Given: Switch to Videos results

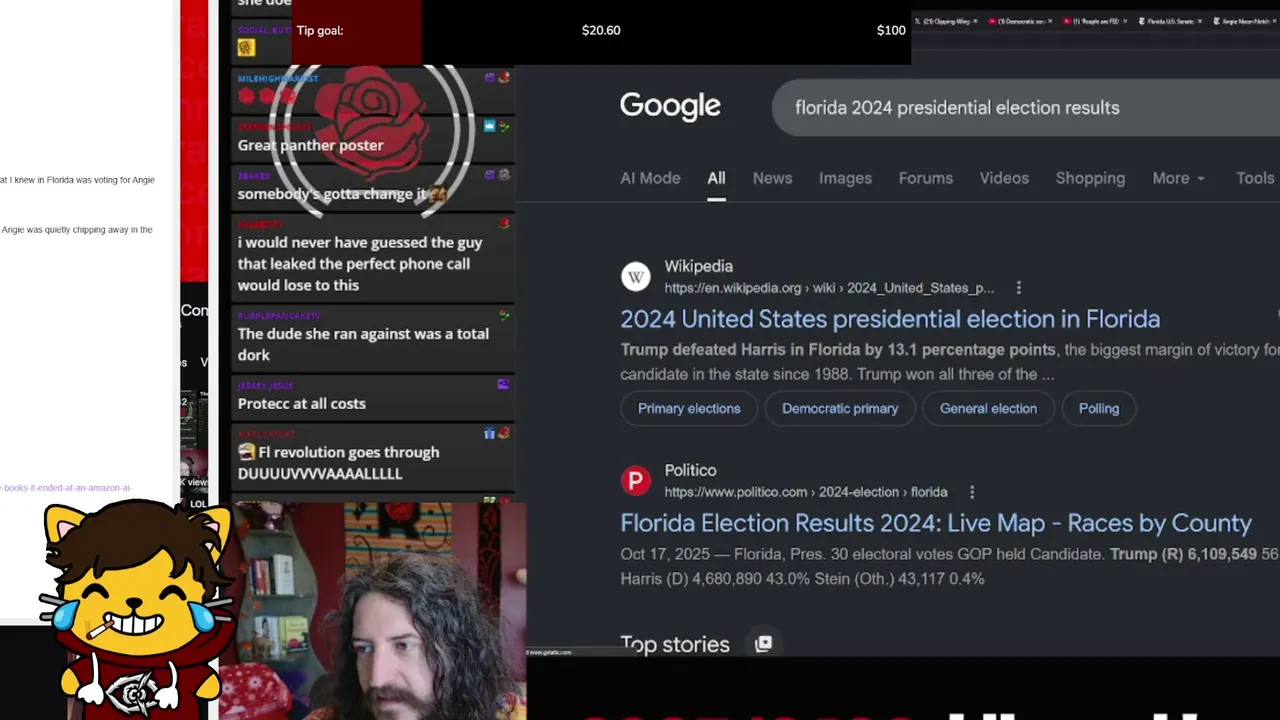Looking at the screenshot, I should (1004, 178).
